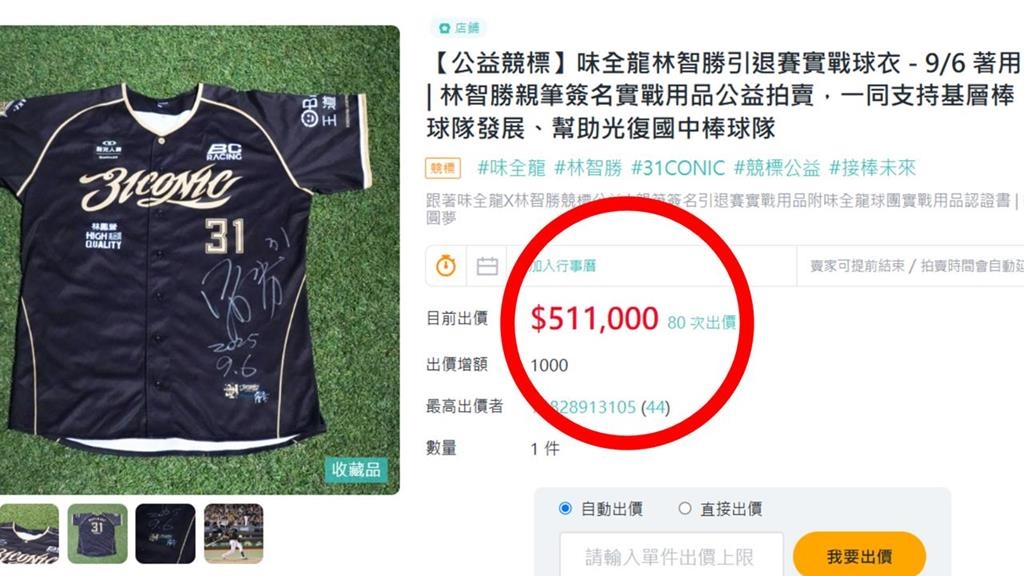Click the calendar icon
The height and width of the screenshot is (576, 1024).
[487, 266]
